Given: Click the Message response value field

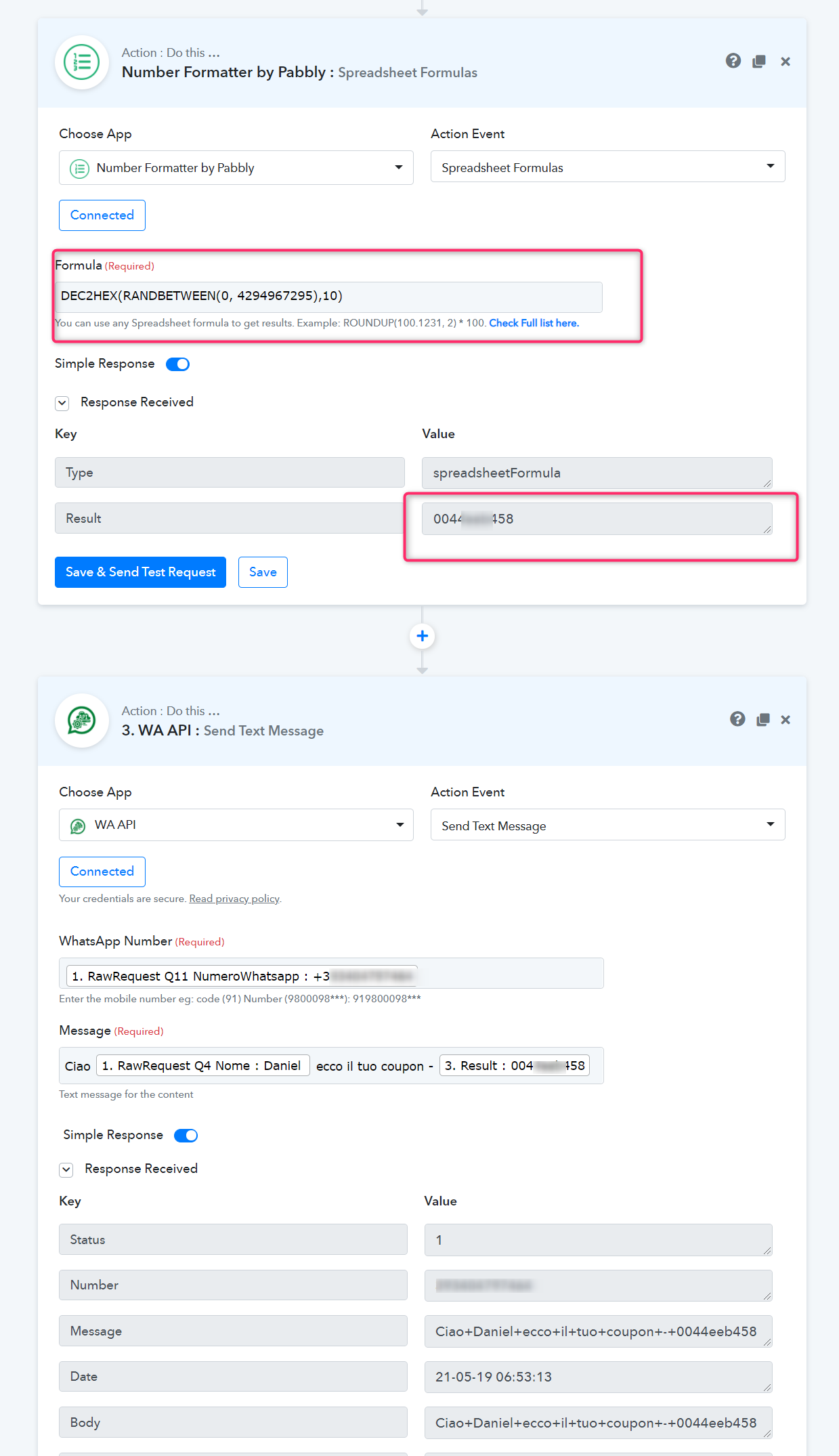Looking at the screenshot, I should (599, 1331).
